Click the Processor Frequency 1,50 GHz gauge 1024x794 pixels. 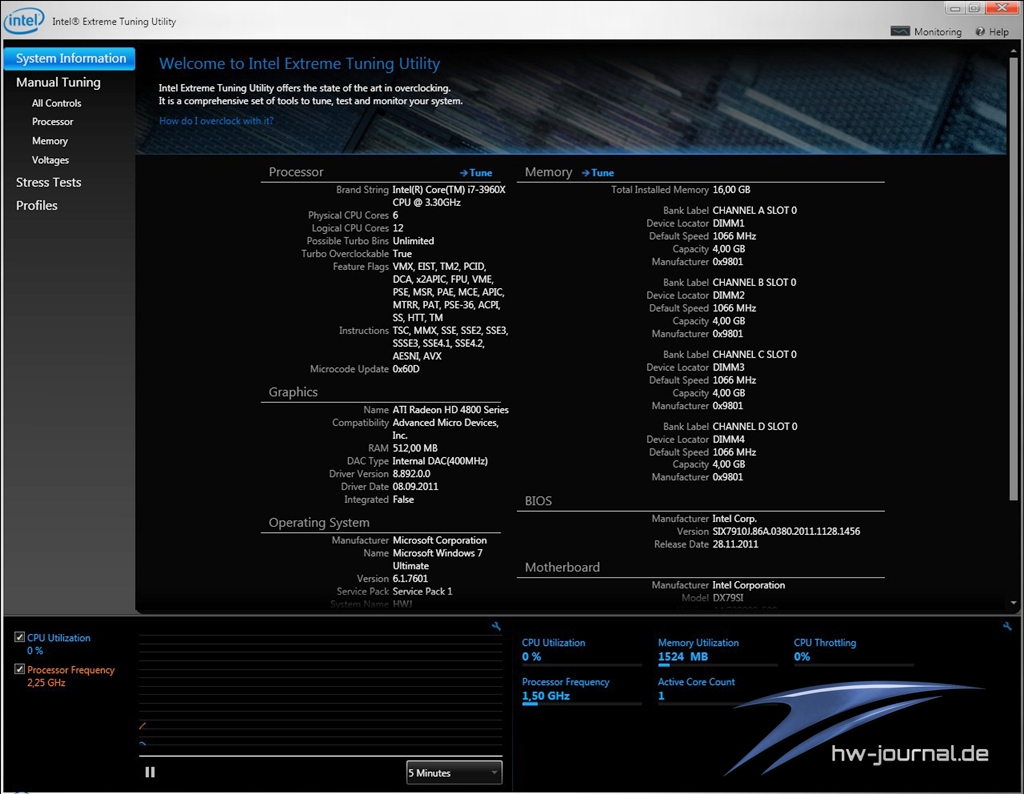[x=581, y=692]
